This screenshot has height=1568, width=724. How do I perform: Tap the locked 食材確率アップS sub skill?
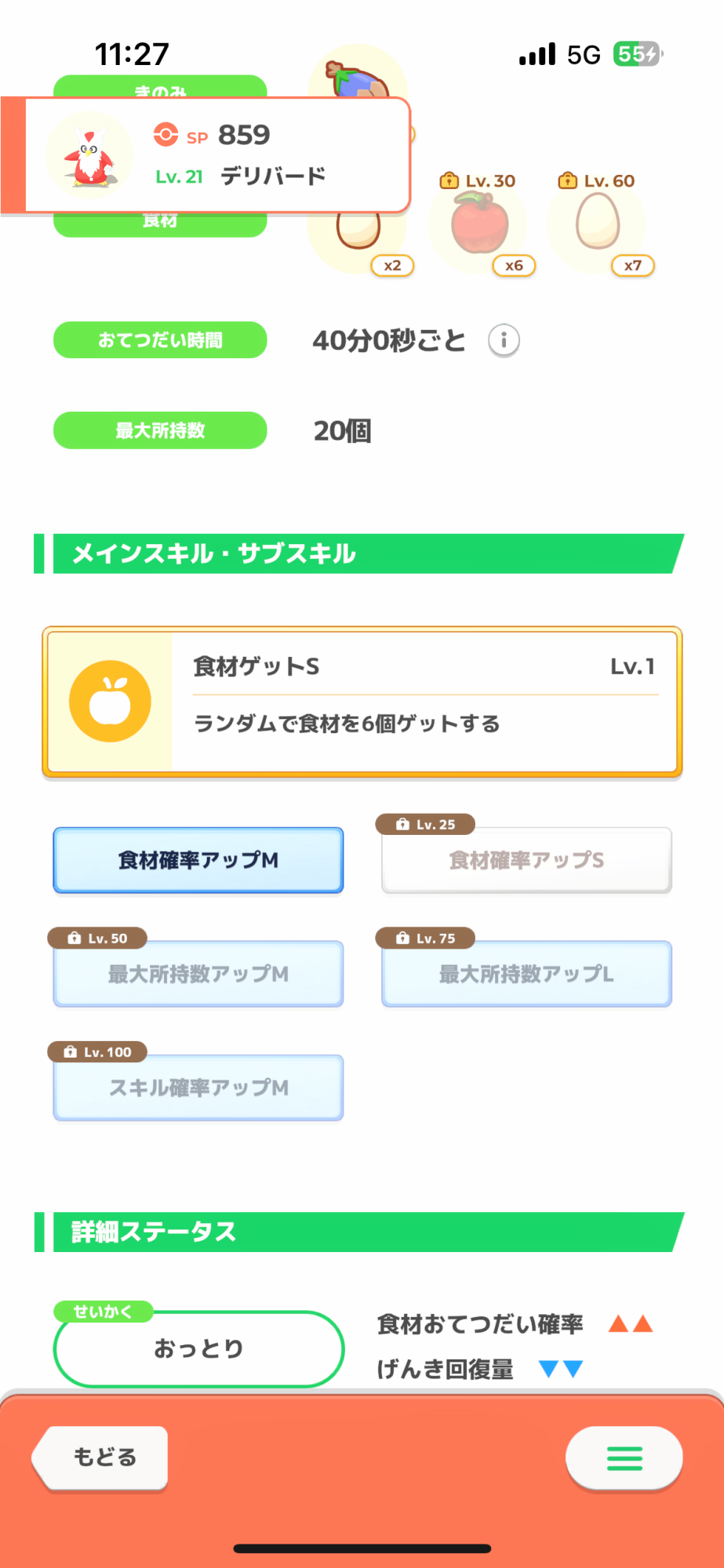[x=526, y=860]
